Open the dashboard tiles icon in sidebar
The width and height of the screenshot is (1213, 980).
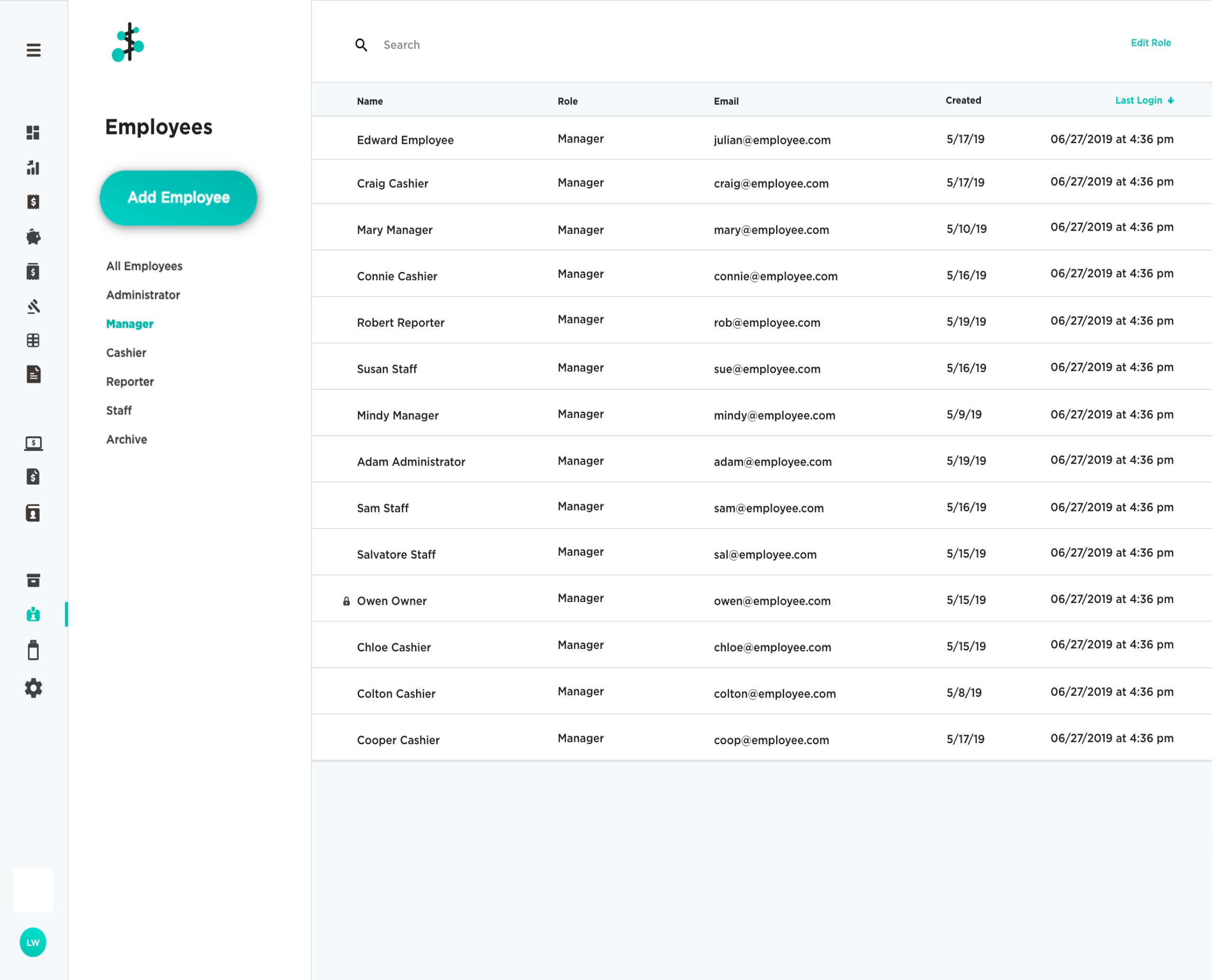coord(33,133)
